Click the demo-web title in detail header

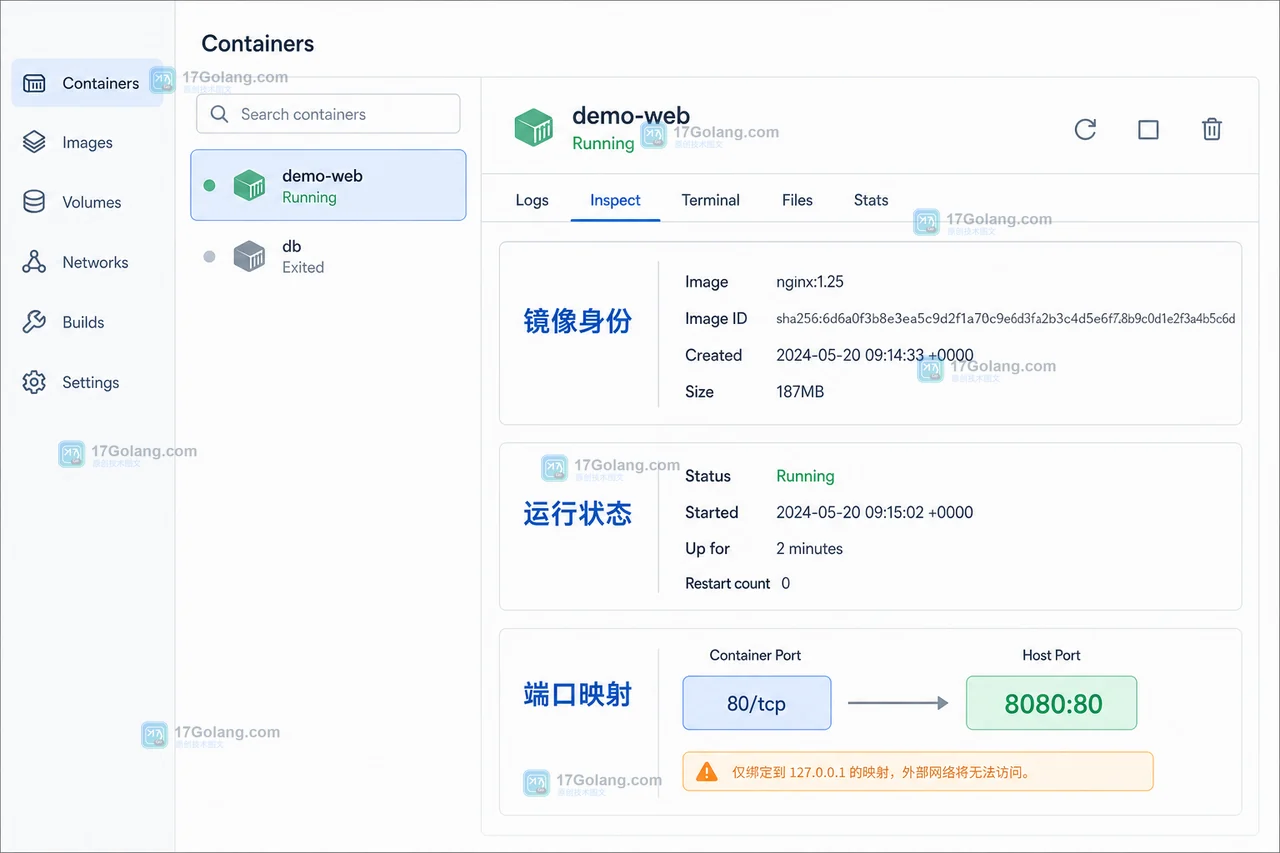coord(631,115)
